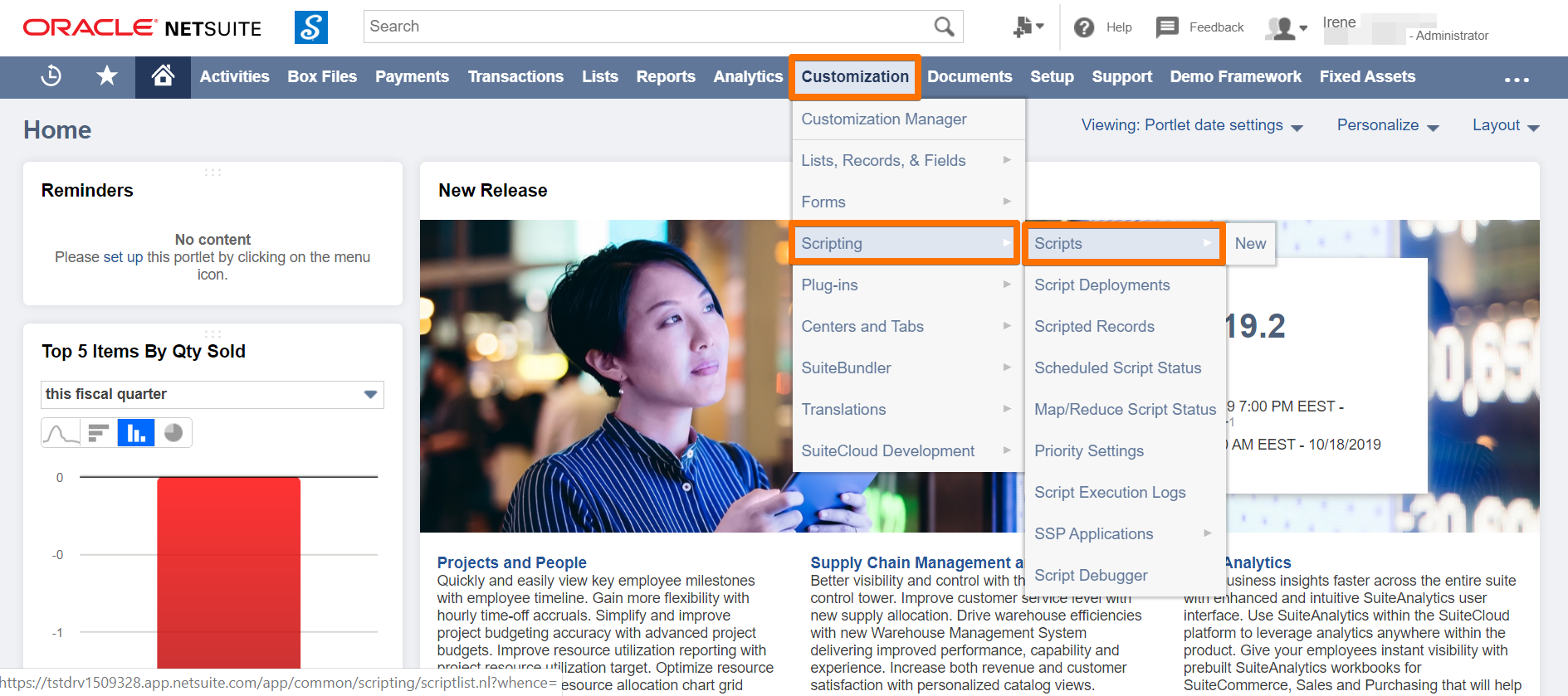Click the Oracle NetSuite logo
Image resolution: width=1568 pixels, height=696 pixels.
point(142,28)
